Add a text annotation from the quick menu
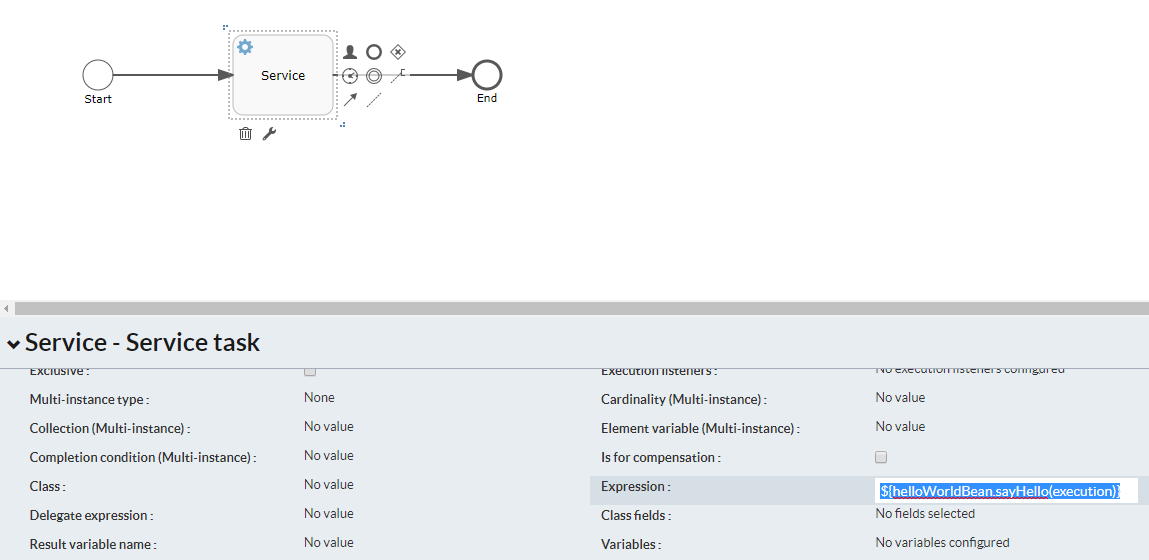 pyautogui.click(x=398, y=75)
